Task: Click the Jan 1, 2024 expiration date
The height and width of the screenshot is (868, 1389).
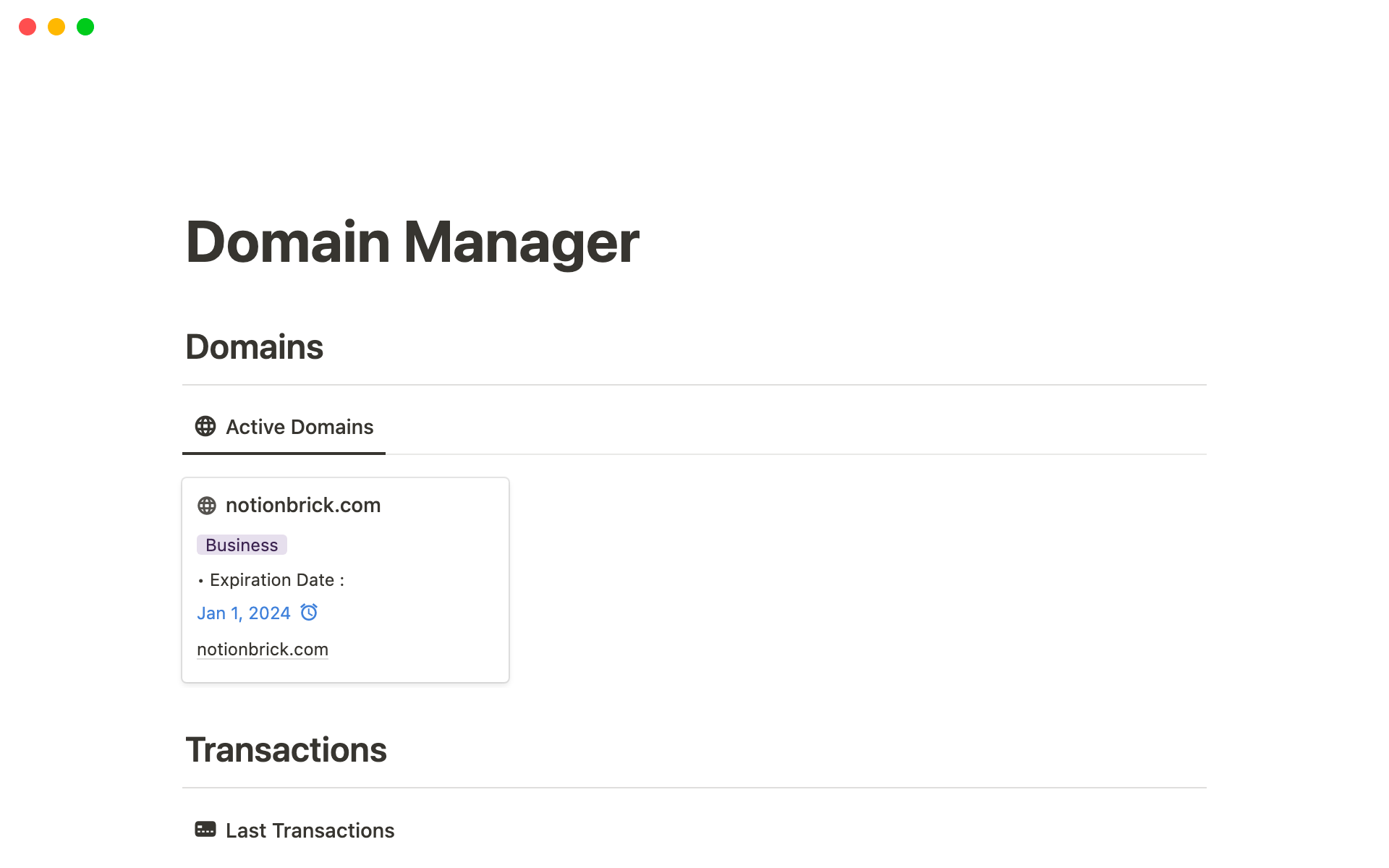Action: coord(244,613)
